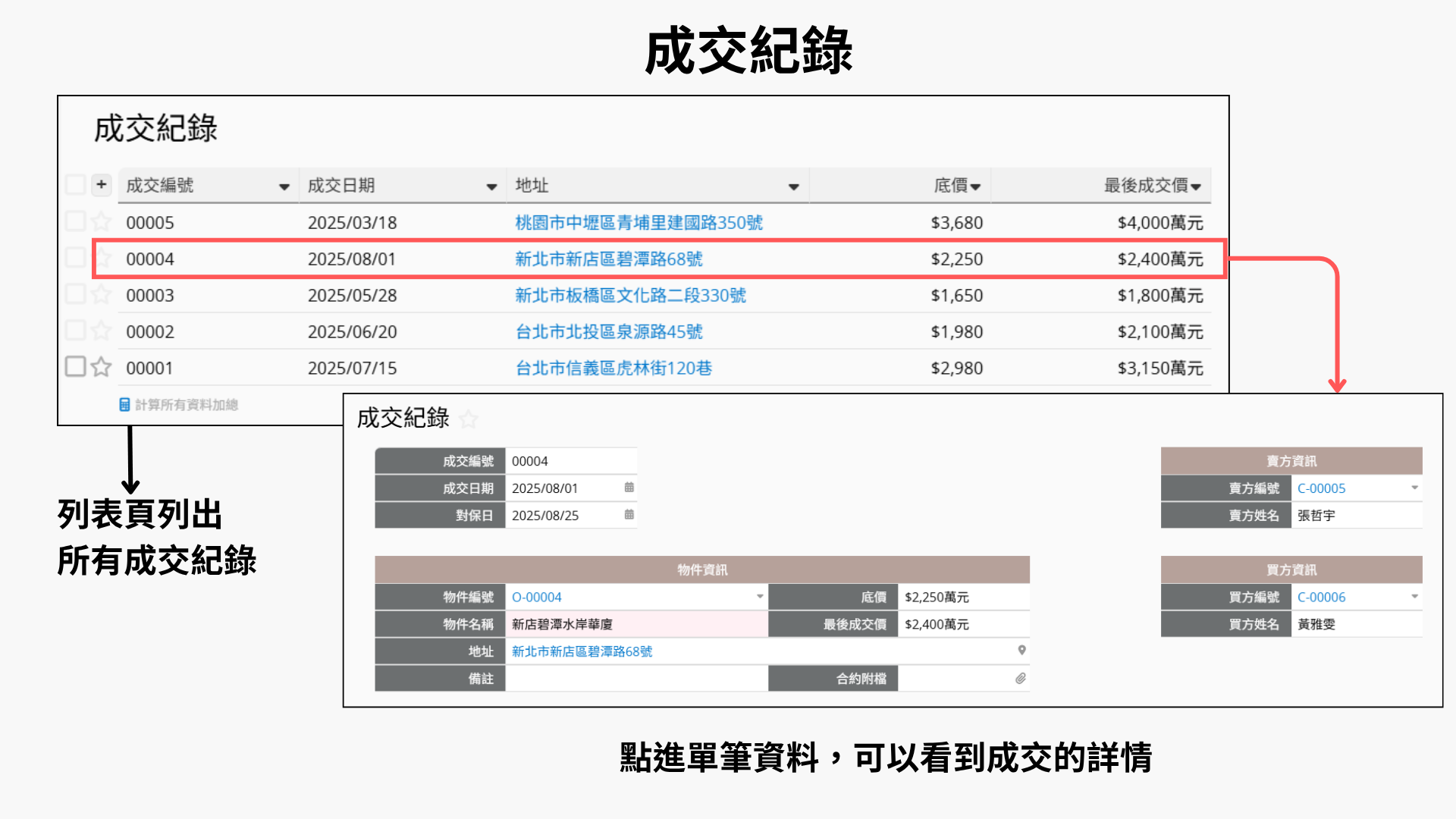This screenshot has height=819, width=1456.
Task: Check the checkbox for row 00005
Action: tap(75, 221)
